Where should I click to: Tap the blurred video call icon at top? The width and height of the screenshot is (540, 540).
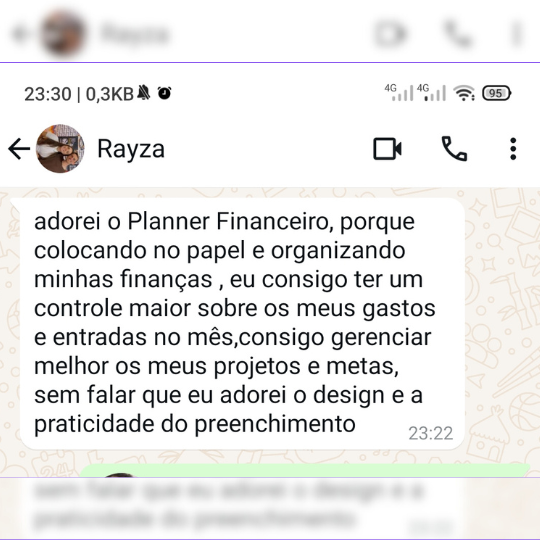point(390,33)
